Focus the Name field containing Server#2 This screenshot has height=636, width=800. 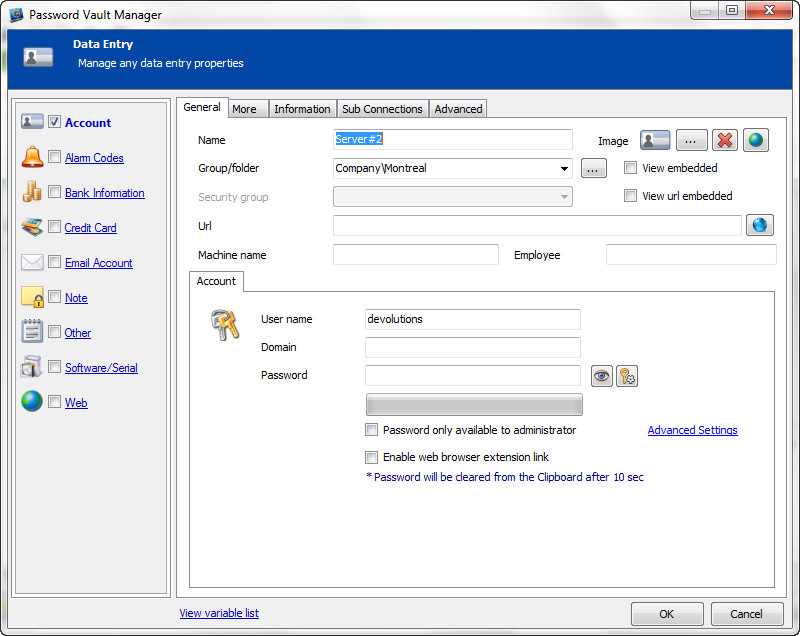tap(453, 139)
